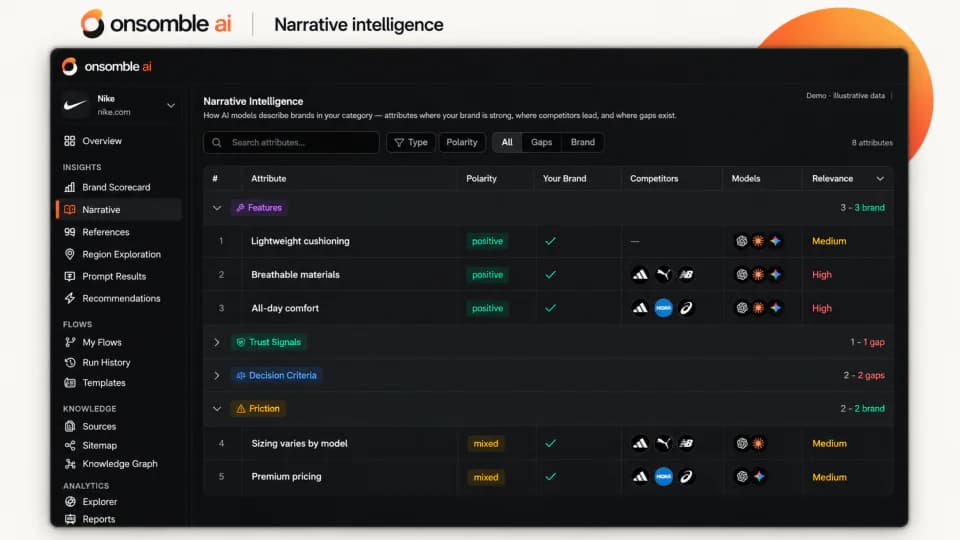This screenshot has height=540, width=960.
Task: Select the All filter tab
Action: click(507, 143)
